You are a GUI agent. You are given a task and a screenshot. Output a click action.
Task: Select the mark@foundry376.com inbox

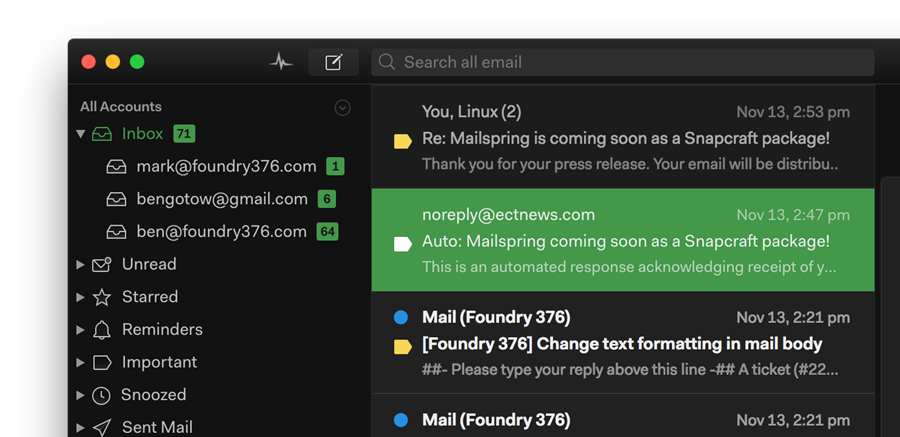[x=226, y=167]
